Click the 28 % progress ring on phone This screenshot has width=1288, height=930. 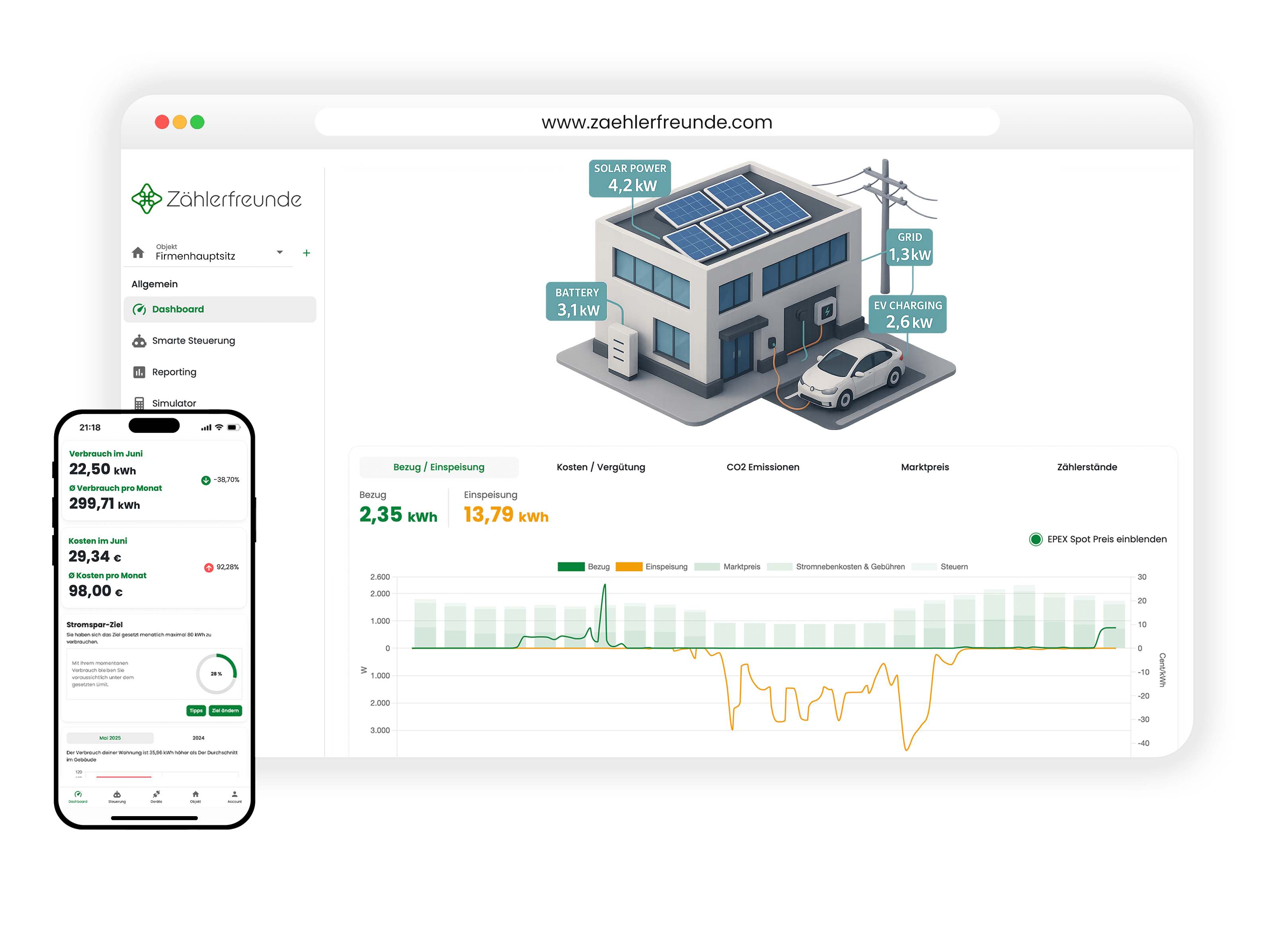pyautogui.click(x=217, y=674)
